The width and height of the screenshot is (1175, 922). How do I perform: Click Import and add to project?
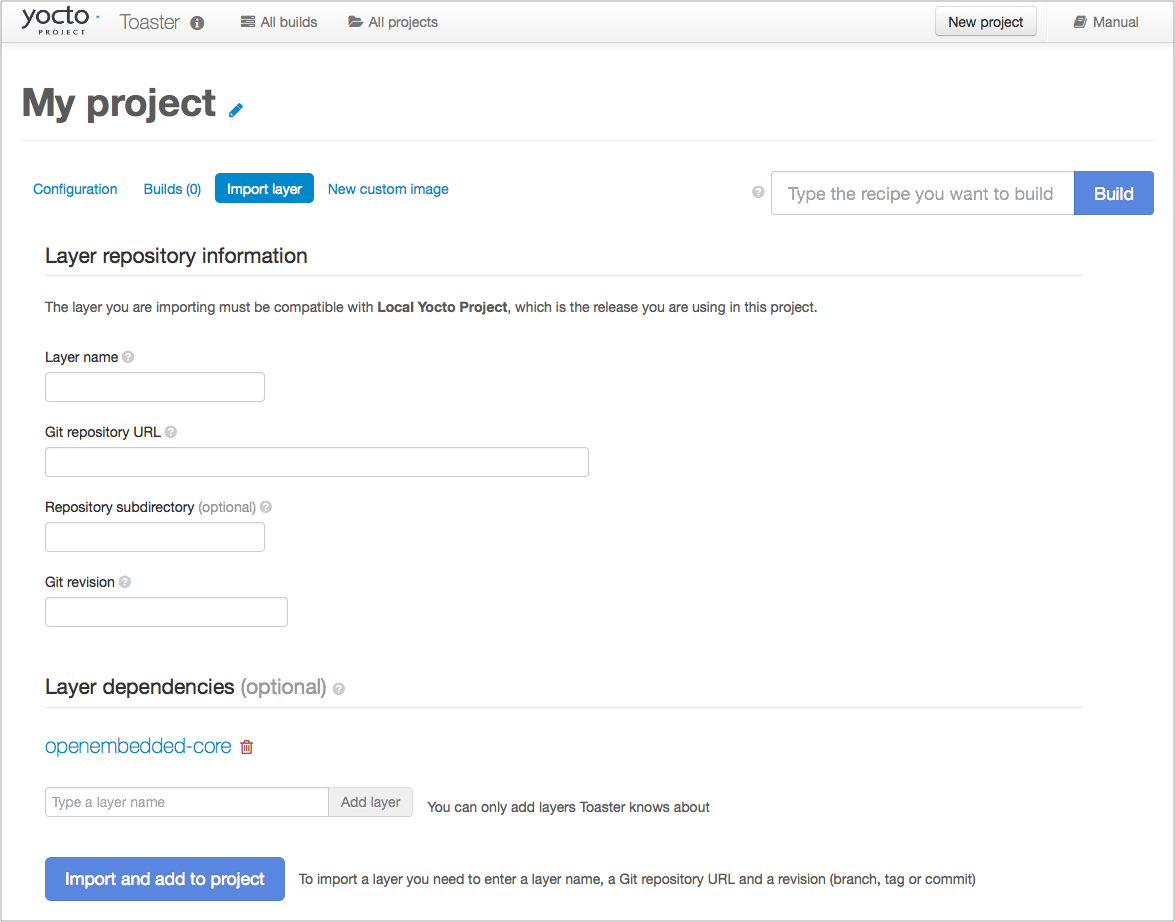click(165, 879)
